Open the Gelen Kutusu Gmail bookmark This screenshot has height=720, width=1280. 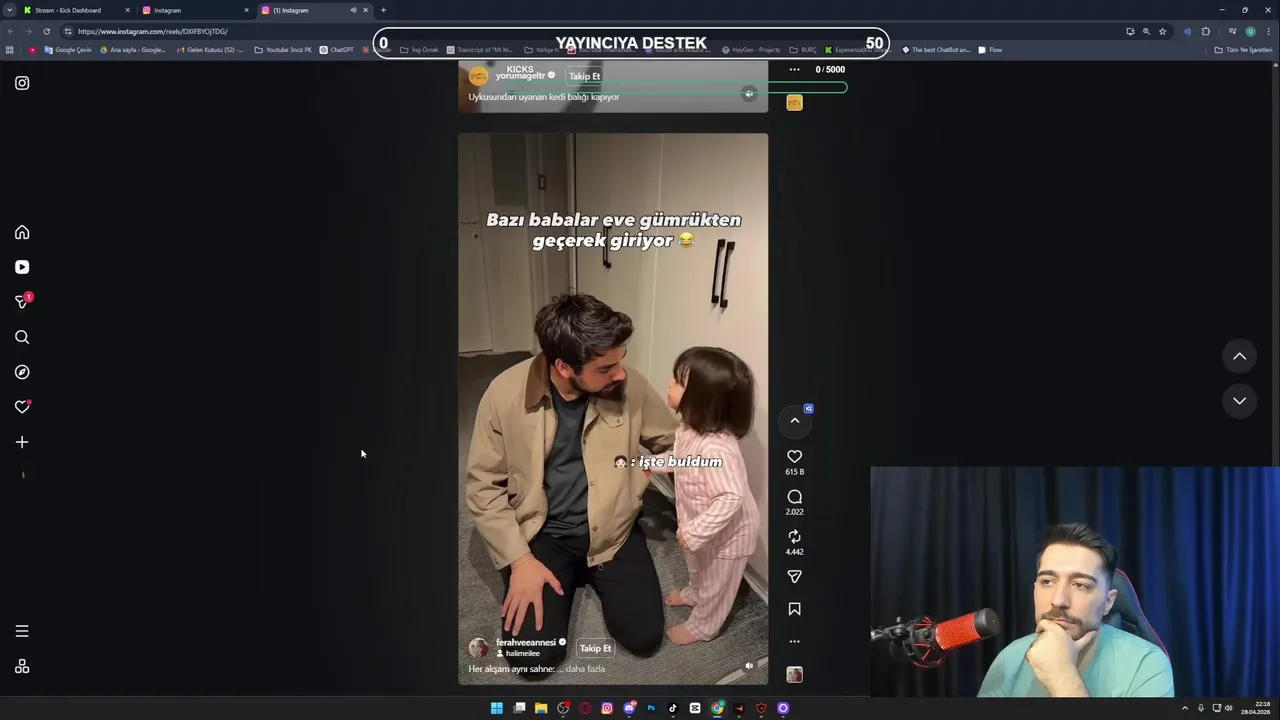pos(210,50)
